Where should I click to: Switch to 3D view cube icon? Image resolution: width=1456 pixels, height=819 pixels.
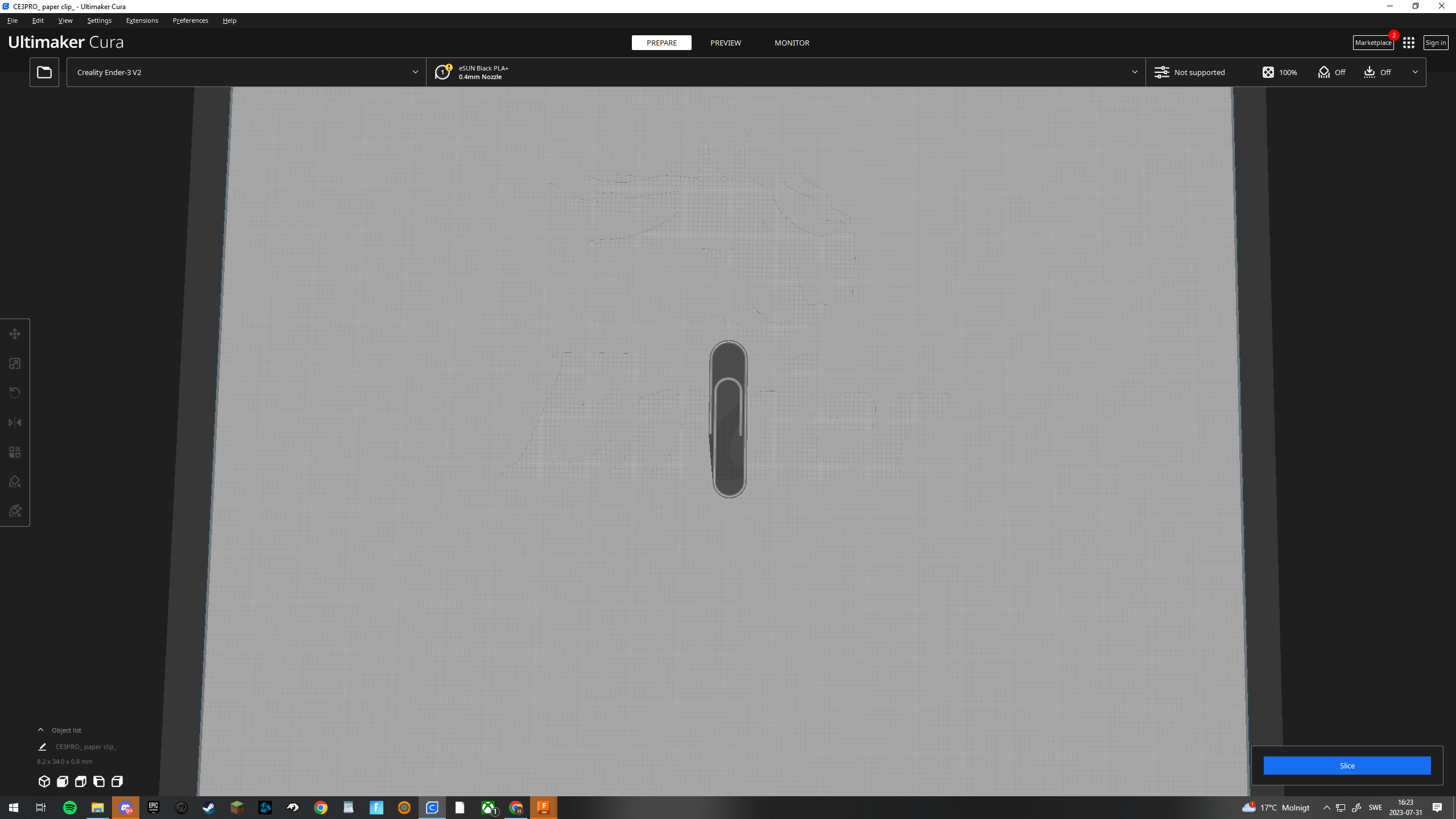coord(44,781)
